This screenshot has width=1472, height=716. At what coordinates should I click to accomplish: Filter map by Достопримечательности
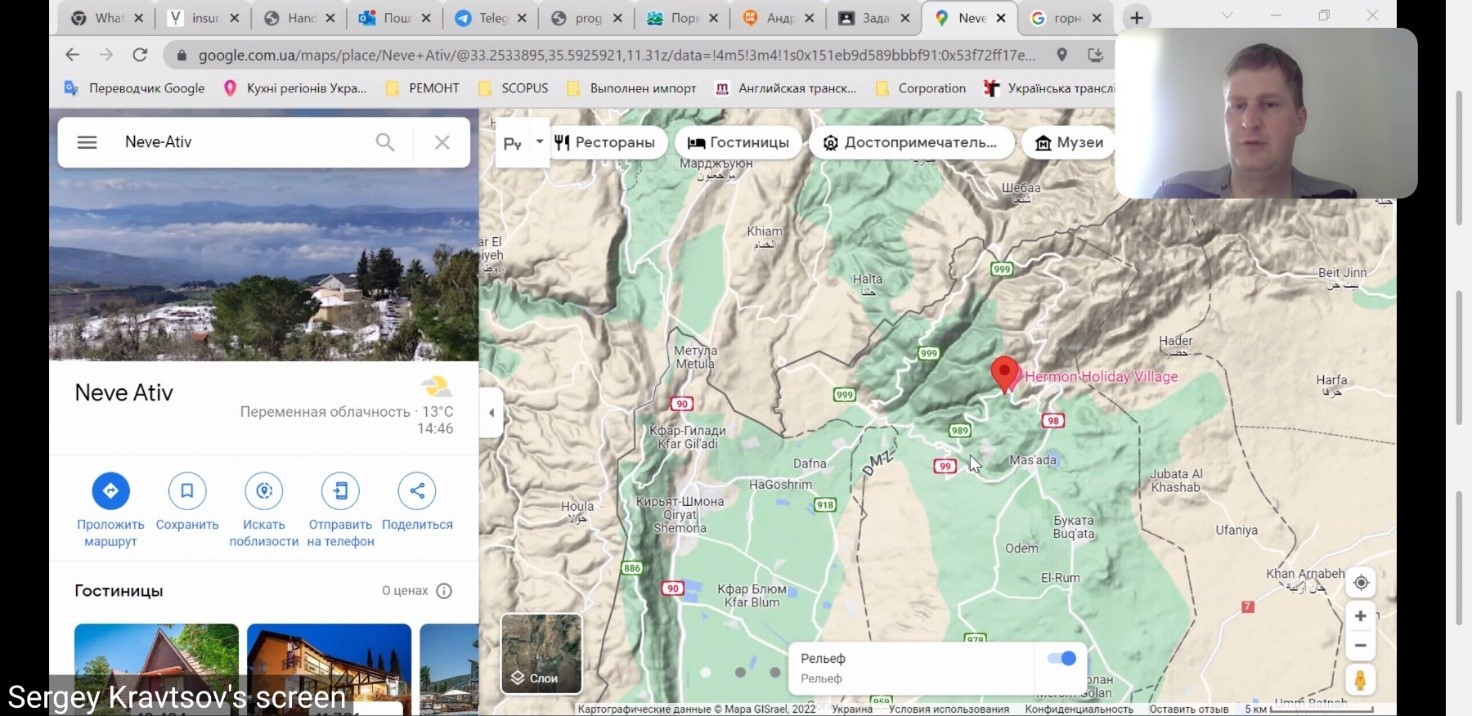[x=911, y=142]
